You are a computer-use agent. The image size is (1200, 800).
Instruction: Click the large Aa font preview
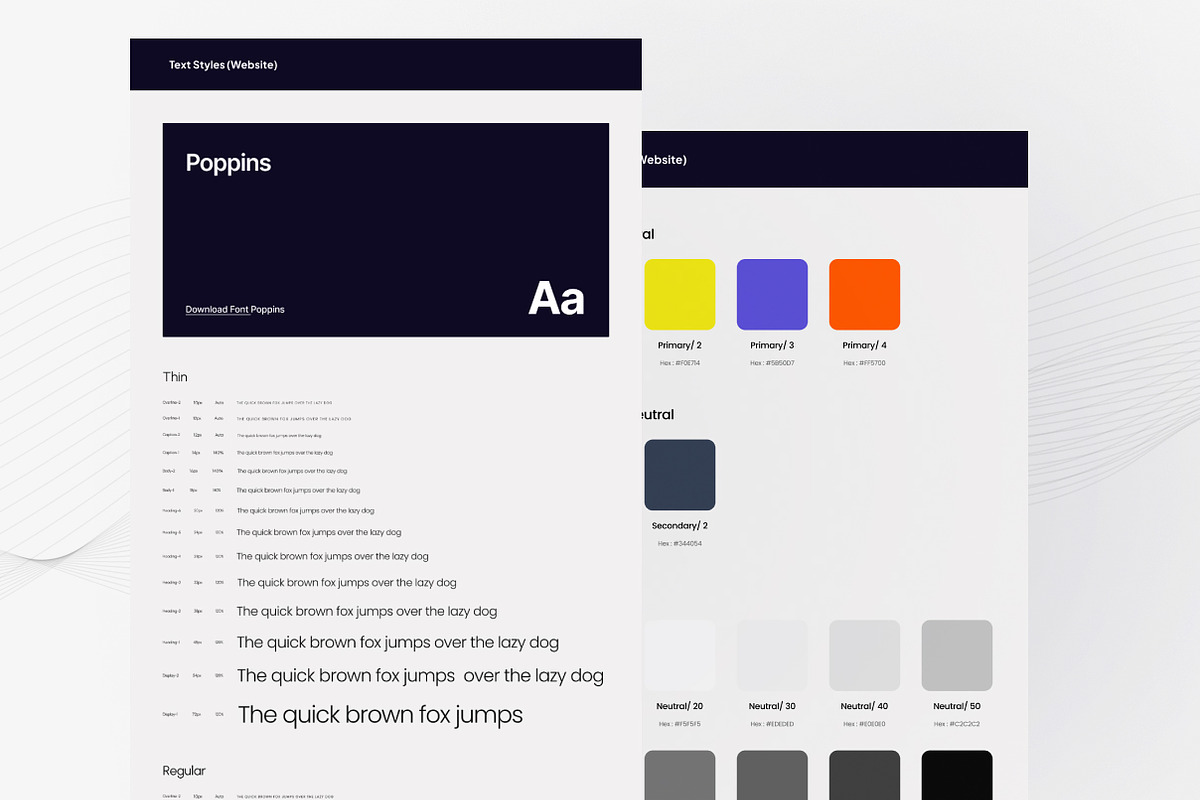[556, 298]
